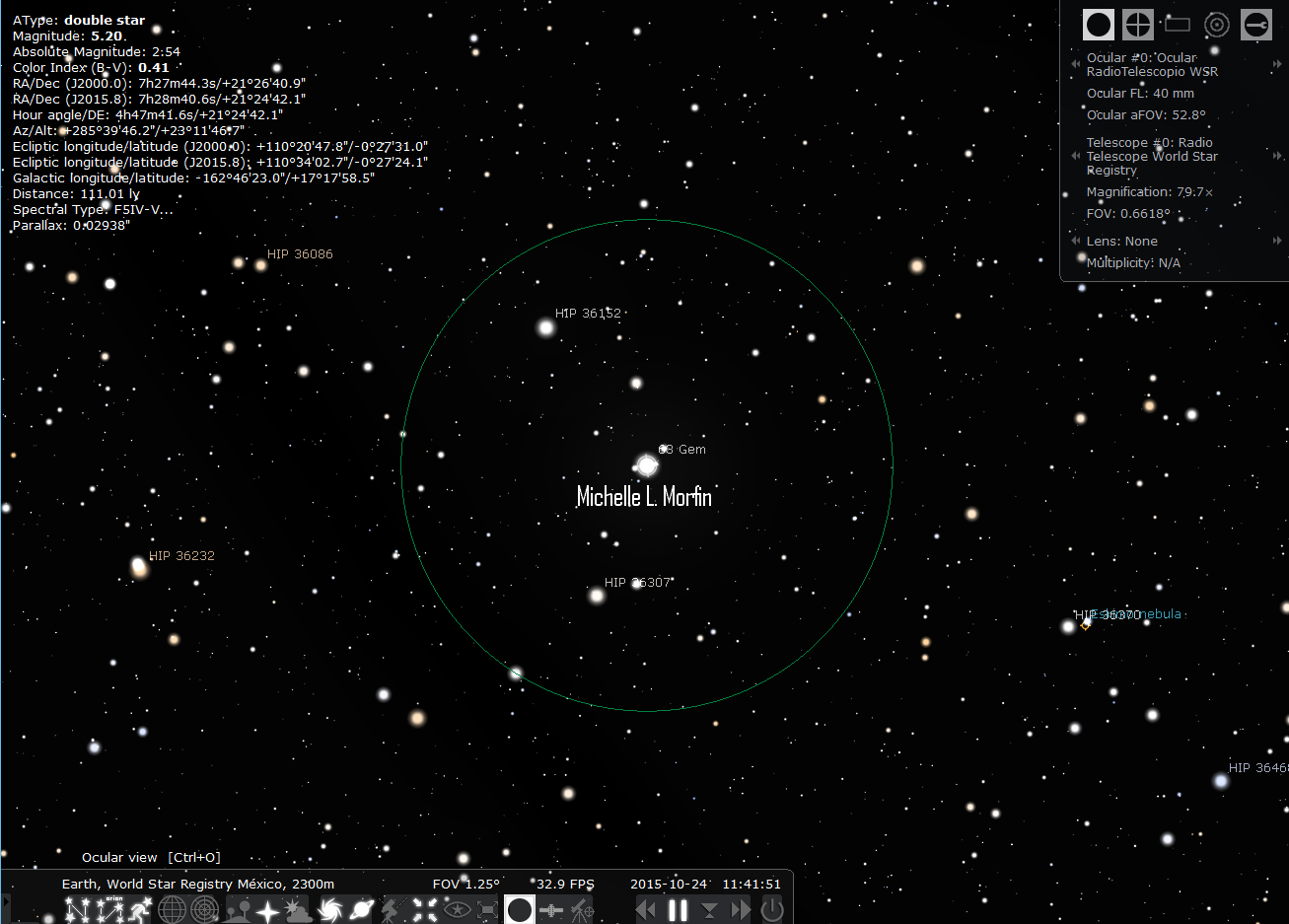Enable night mode eye icon

[457, 909]
